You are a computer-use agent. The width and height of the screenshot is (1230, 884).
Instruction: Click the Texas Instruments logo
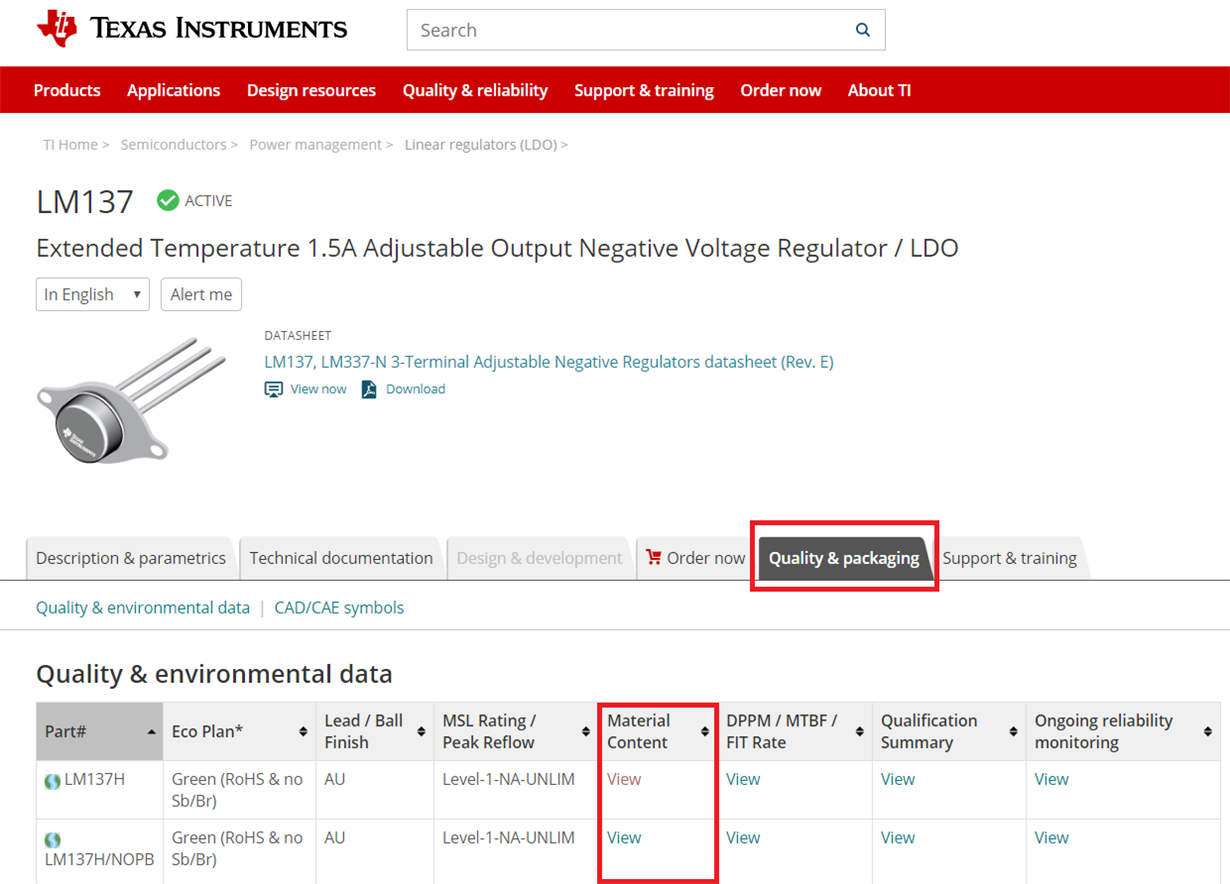click(191, 29)
